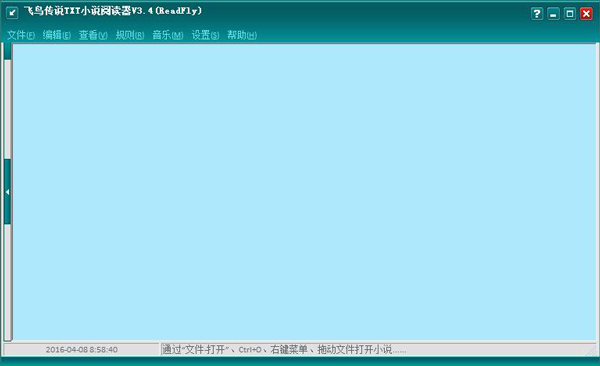Open the 查看(V) menu
This screenshot has height=366, width=600.
93,35
